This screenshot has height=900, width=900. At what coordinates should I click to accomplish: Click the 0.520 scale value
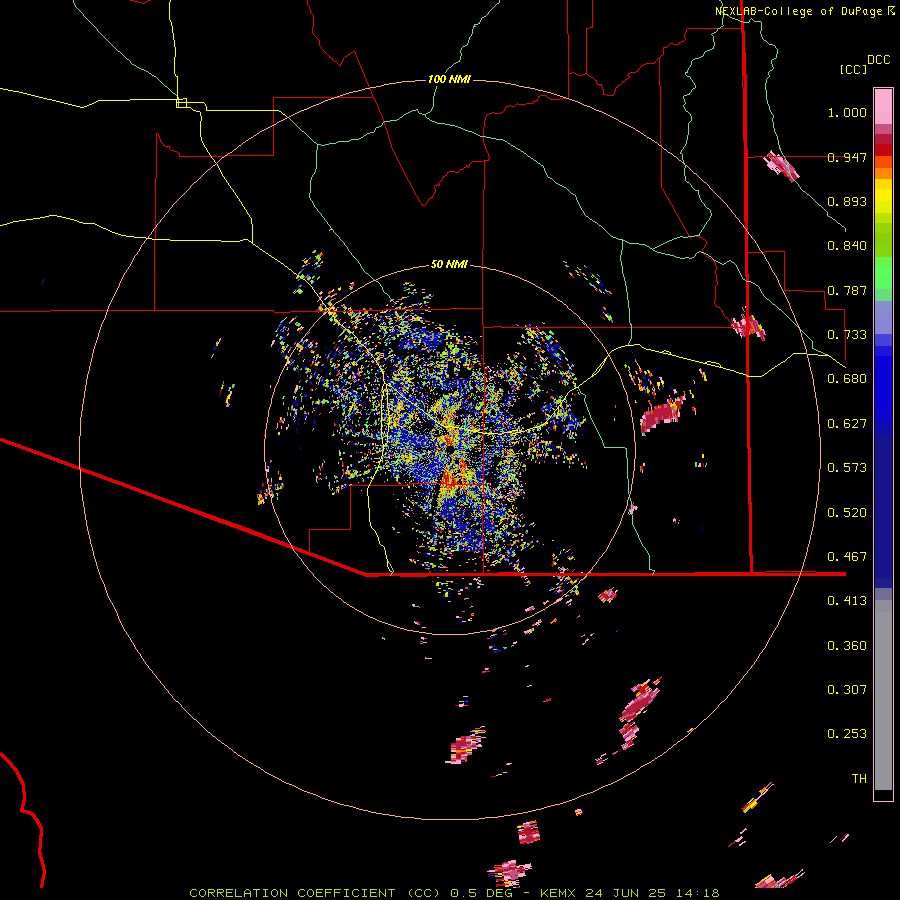tap(847, 513)
